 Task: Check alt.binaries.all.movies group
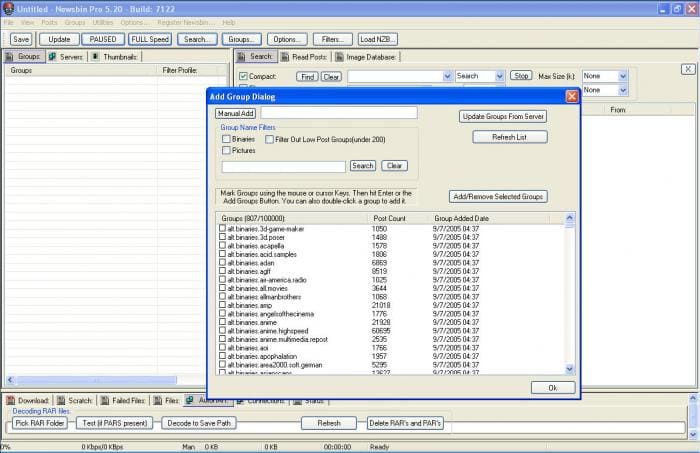pos(222,288)
